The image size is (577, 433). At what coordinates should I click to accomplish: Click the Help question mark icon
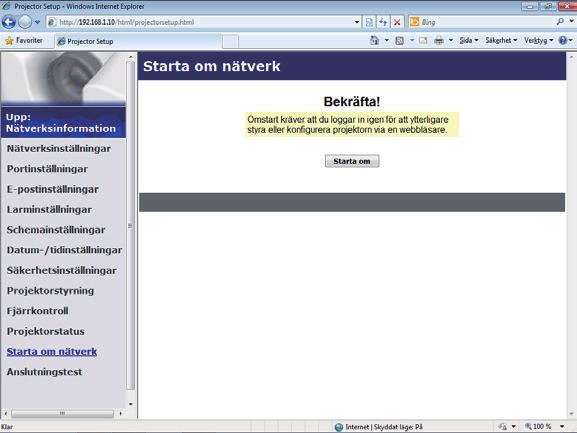point(563,40)
